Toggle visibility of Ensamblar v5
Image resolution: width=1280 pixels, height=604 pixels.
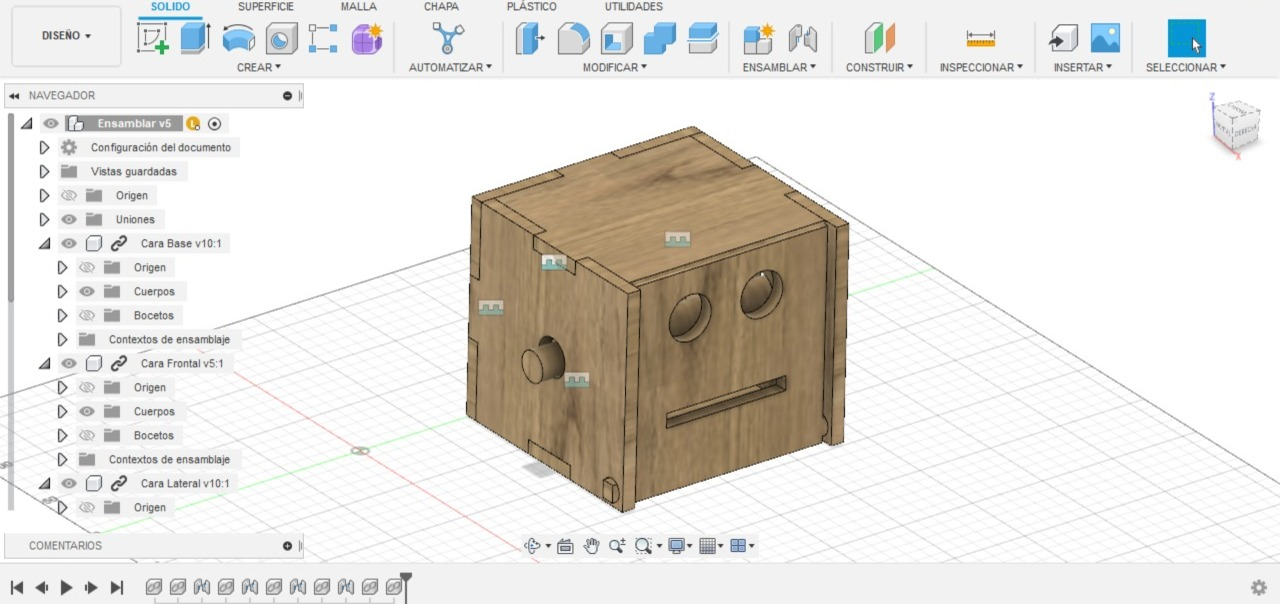point(51,123)
